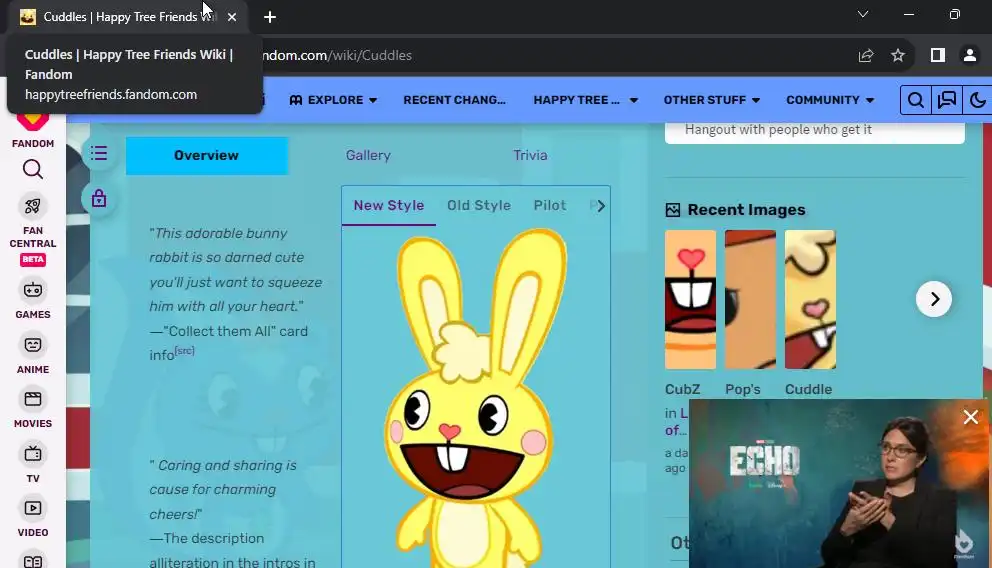The width and height of the screenshot is (992, 568).
Task: Open Anime section in sidebar
Action: [x=33, y=354]
